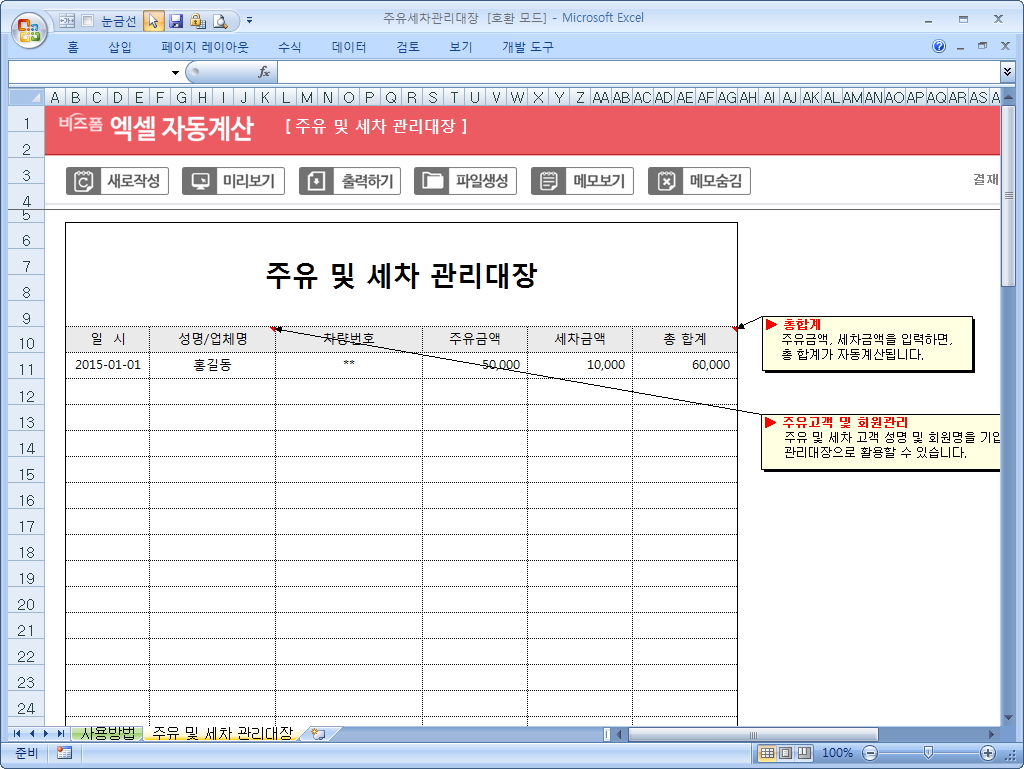
Task: Select the 총 합계 value 60,000
Action: (x=685, y=365)
